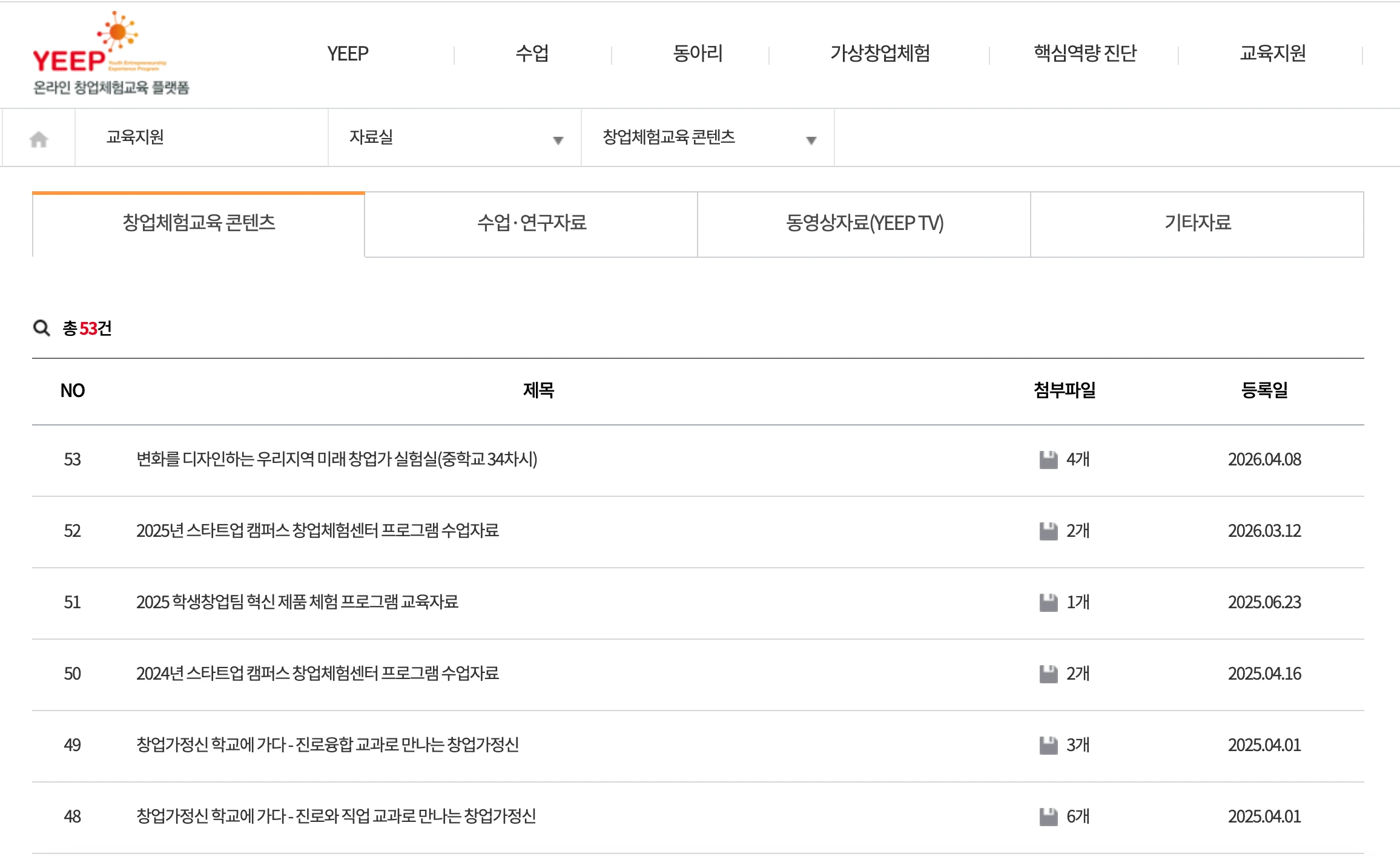
Task: Click the magnifier search icon beside 총 53건
Action: (41, 328)
